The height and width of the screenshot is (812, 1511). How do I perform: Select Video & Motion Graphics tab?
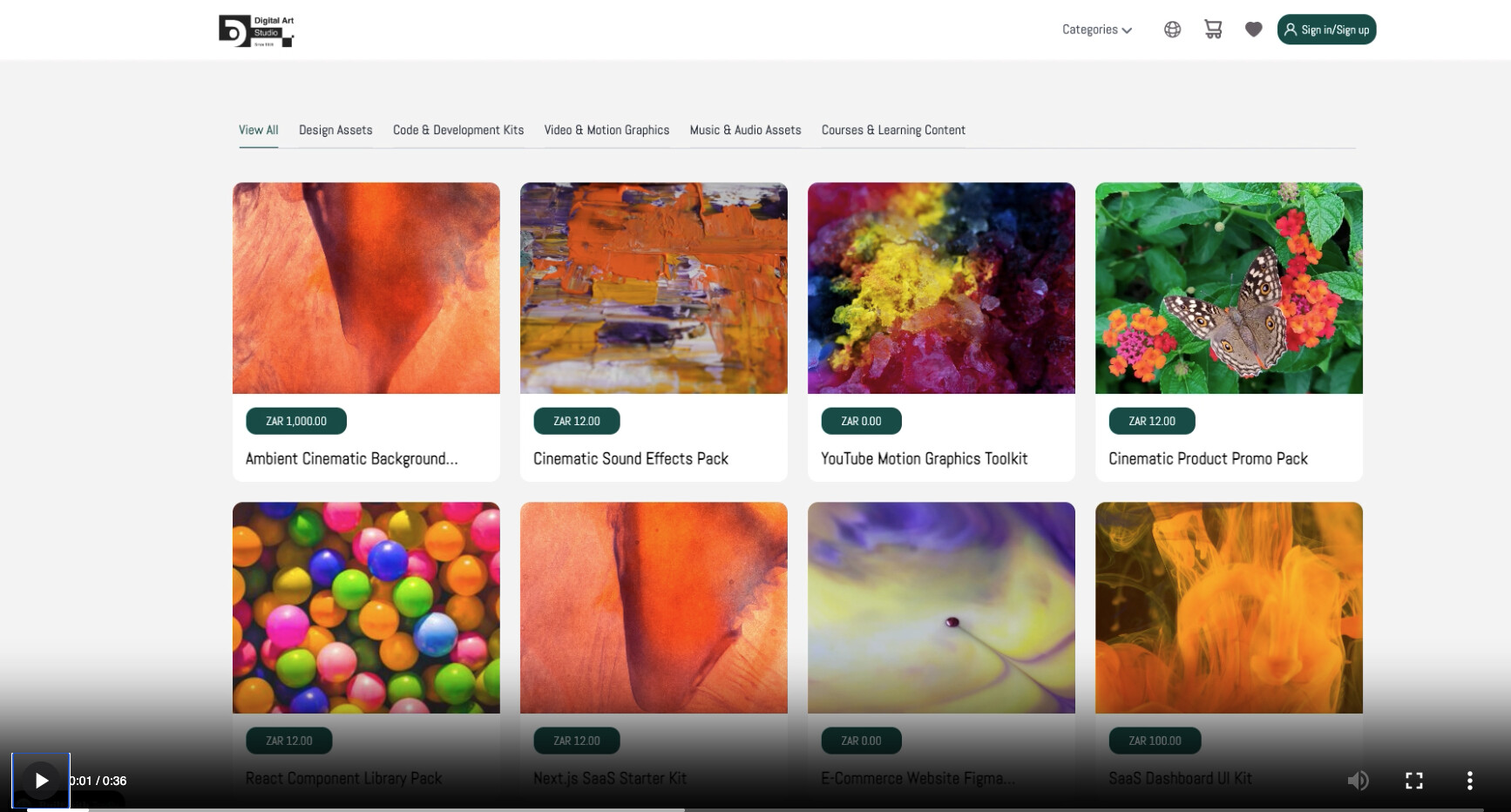tap(606, 131)
